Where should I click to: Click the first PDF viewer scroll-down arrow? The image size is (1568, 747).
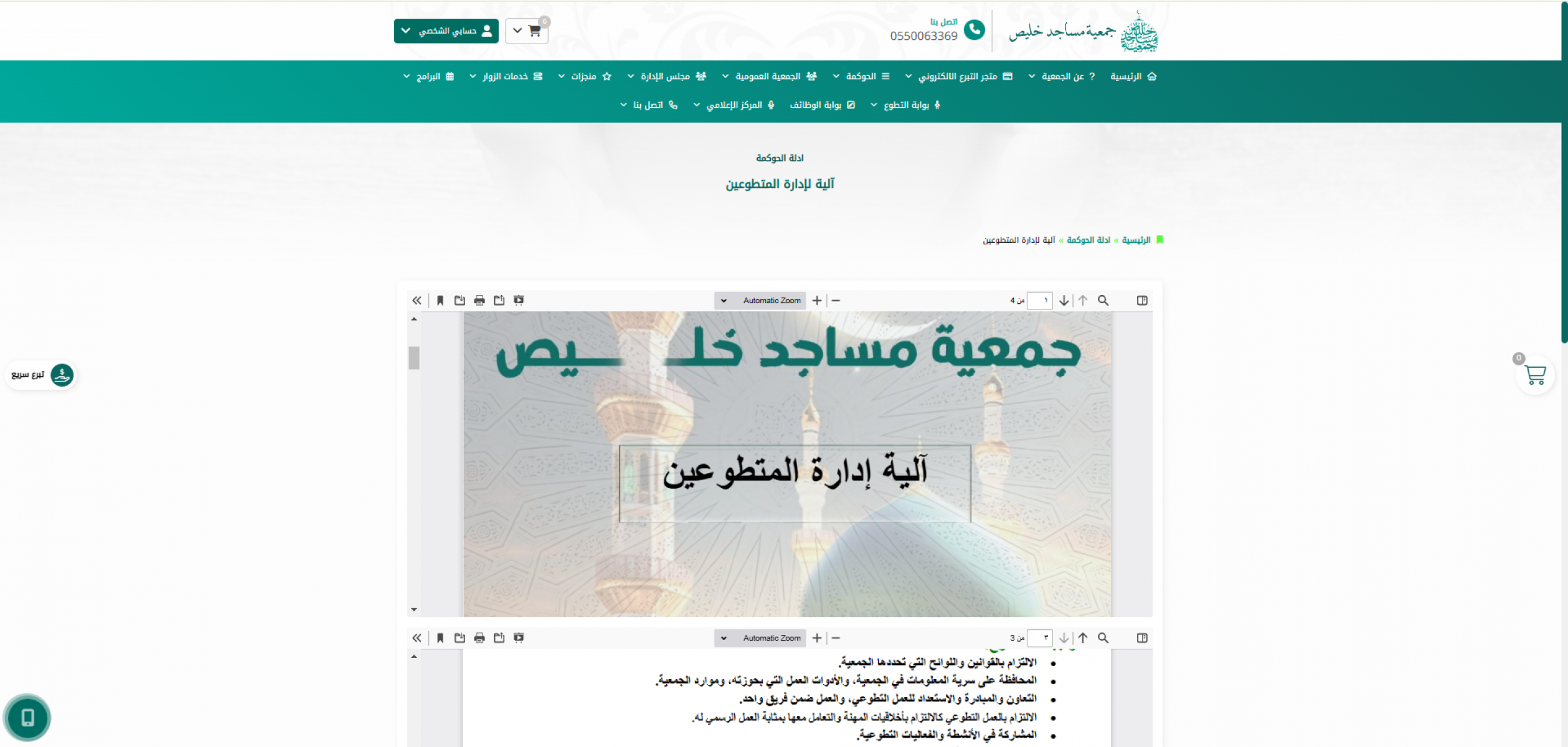coord(414,610)
